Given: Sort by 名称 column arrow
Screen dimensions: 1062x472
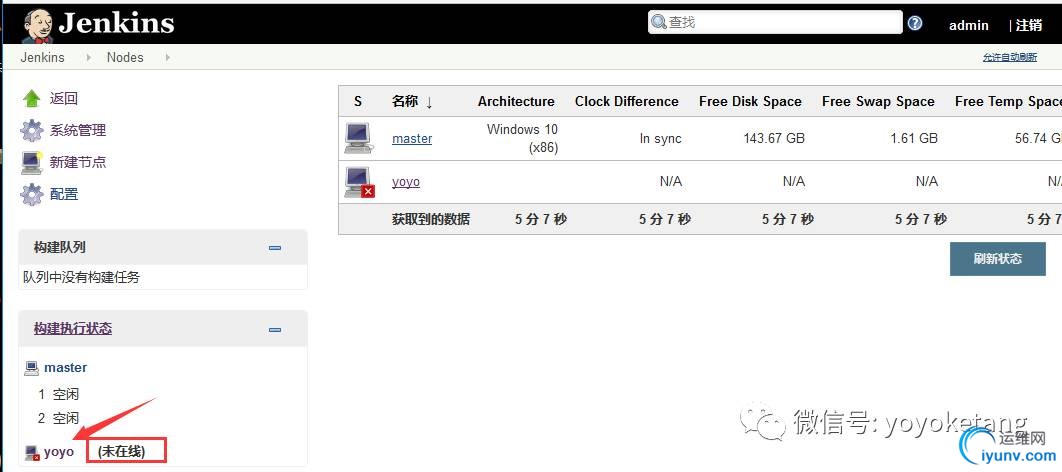Looking at the screenshot, I should pos(429,102).
